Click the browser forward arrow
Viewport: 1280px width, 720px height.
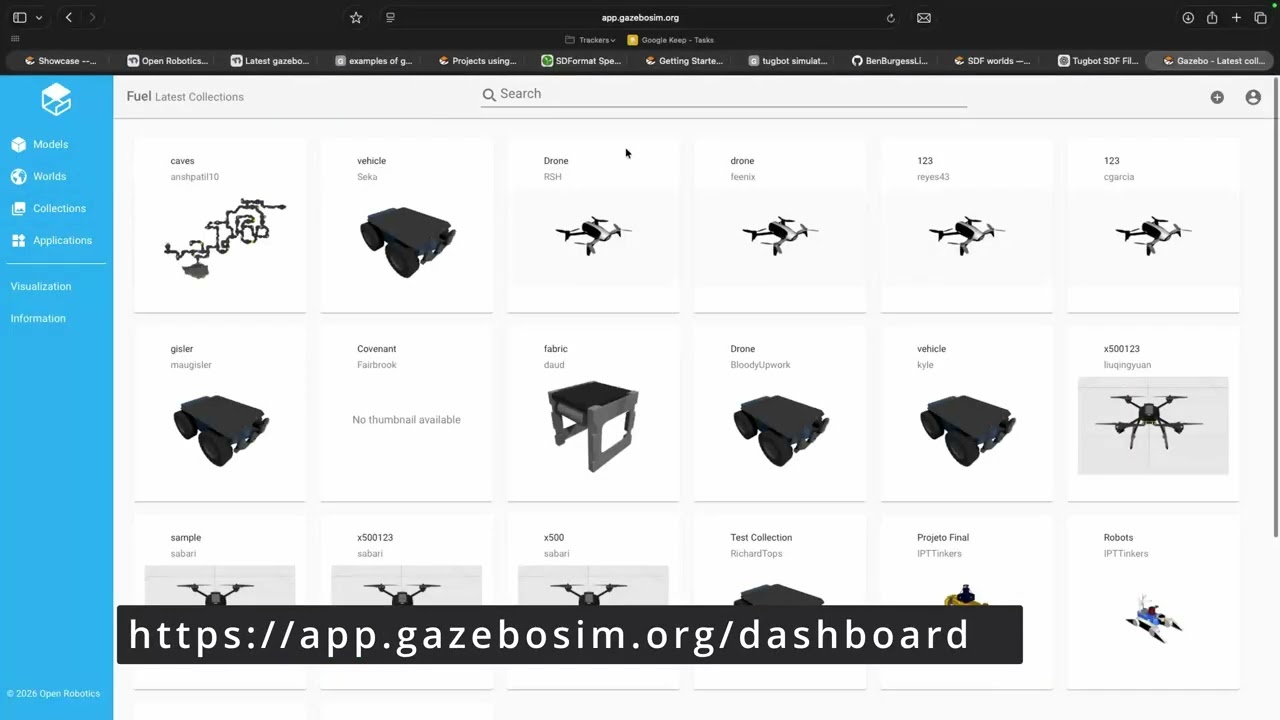pos(92,17)
